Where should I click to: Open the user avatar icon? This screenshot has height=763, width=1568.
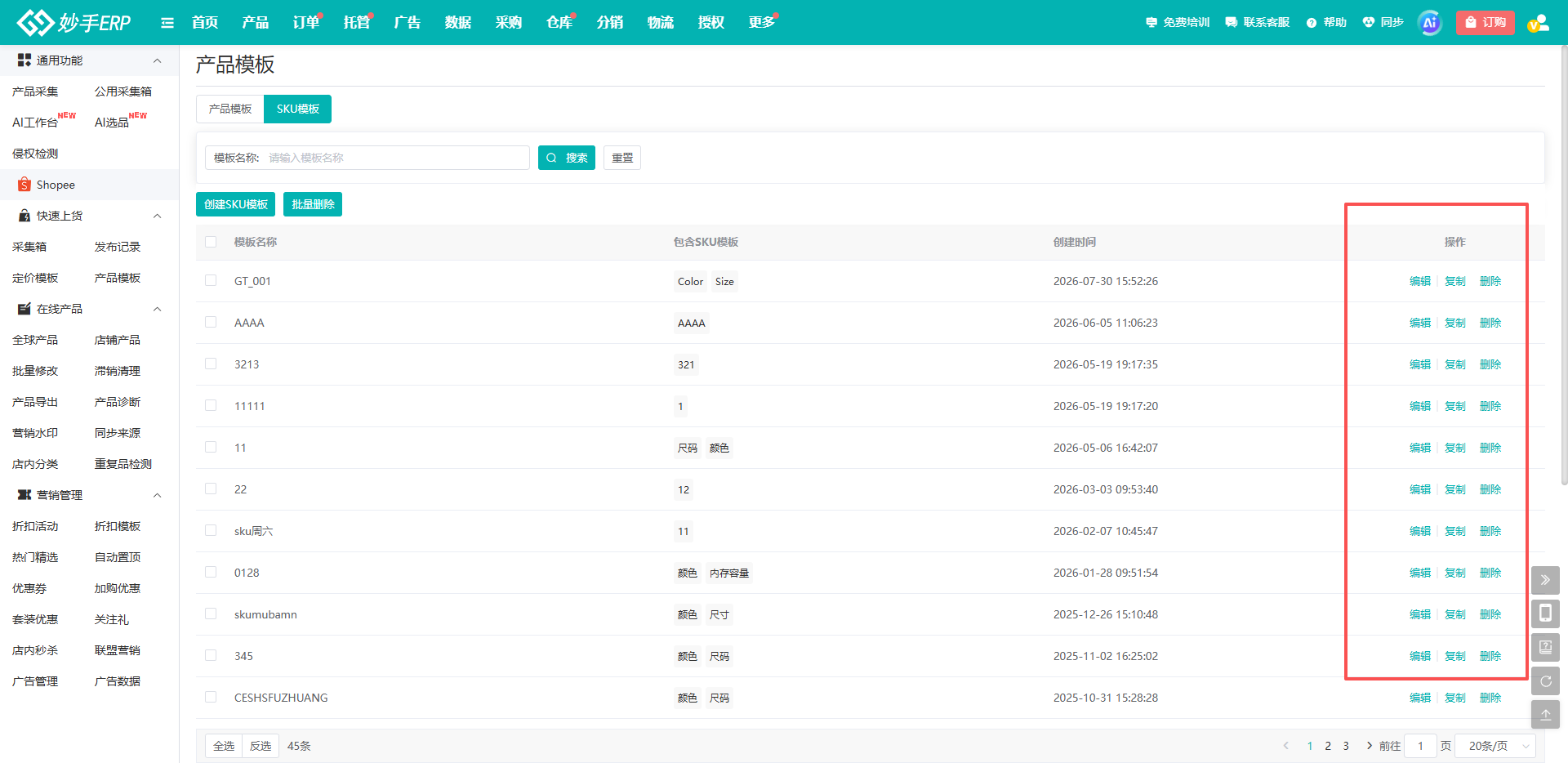(1539, 23)
